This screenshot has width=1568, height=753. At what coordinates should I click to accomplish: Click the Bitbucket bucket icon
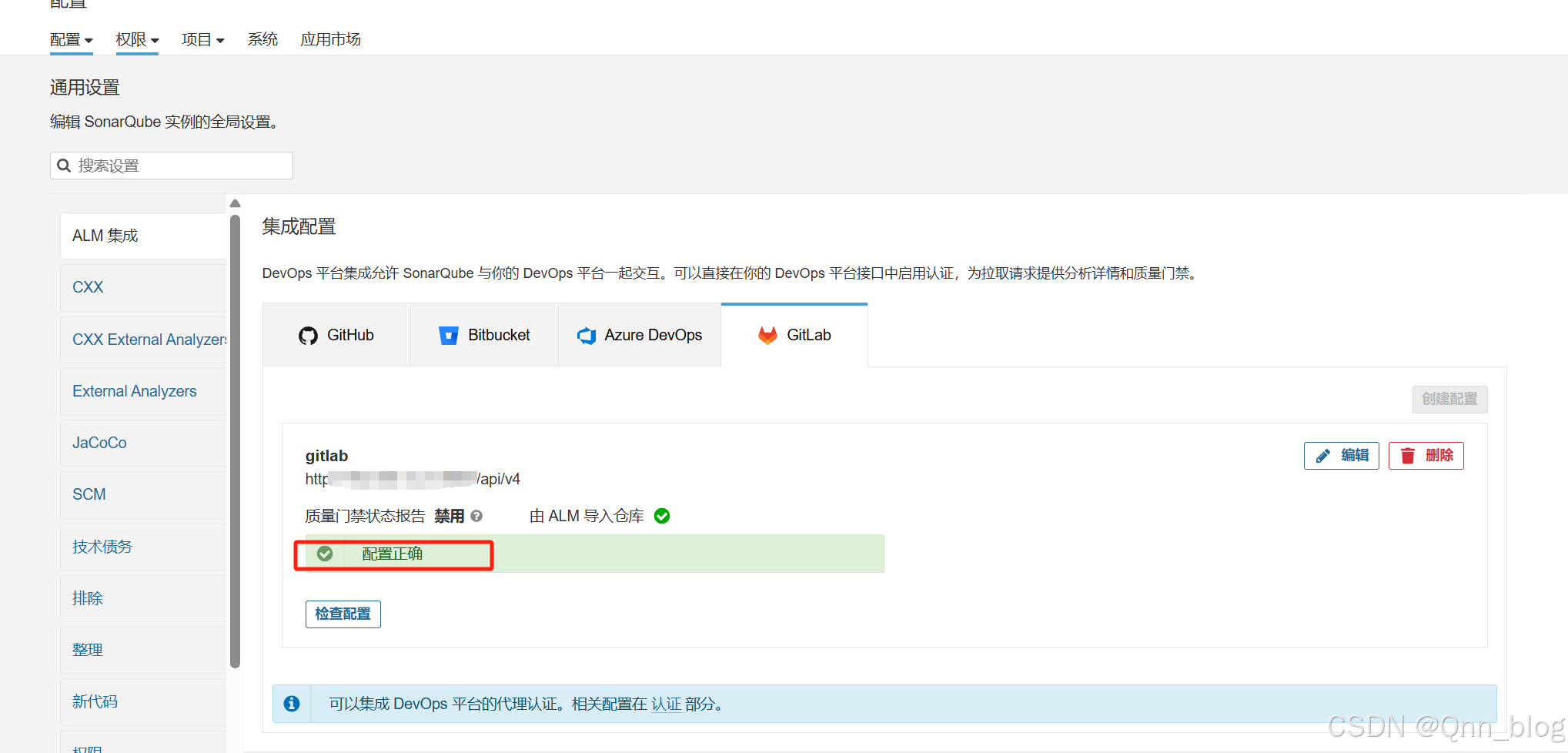click(x=449, y=335)
